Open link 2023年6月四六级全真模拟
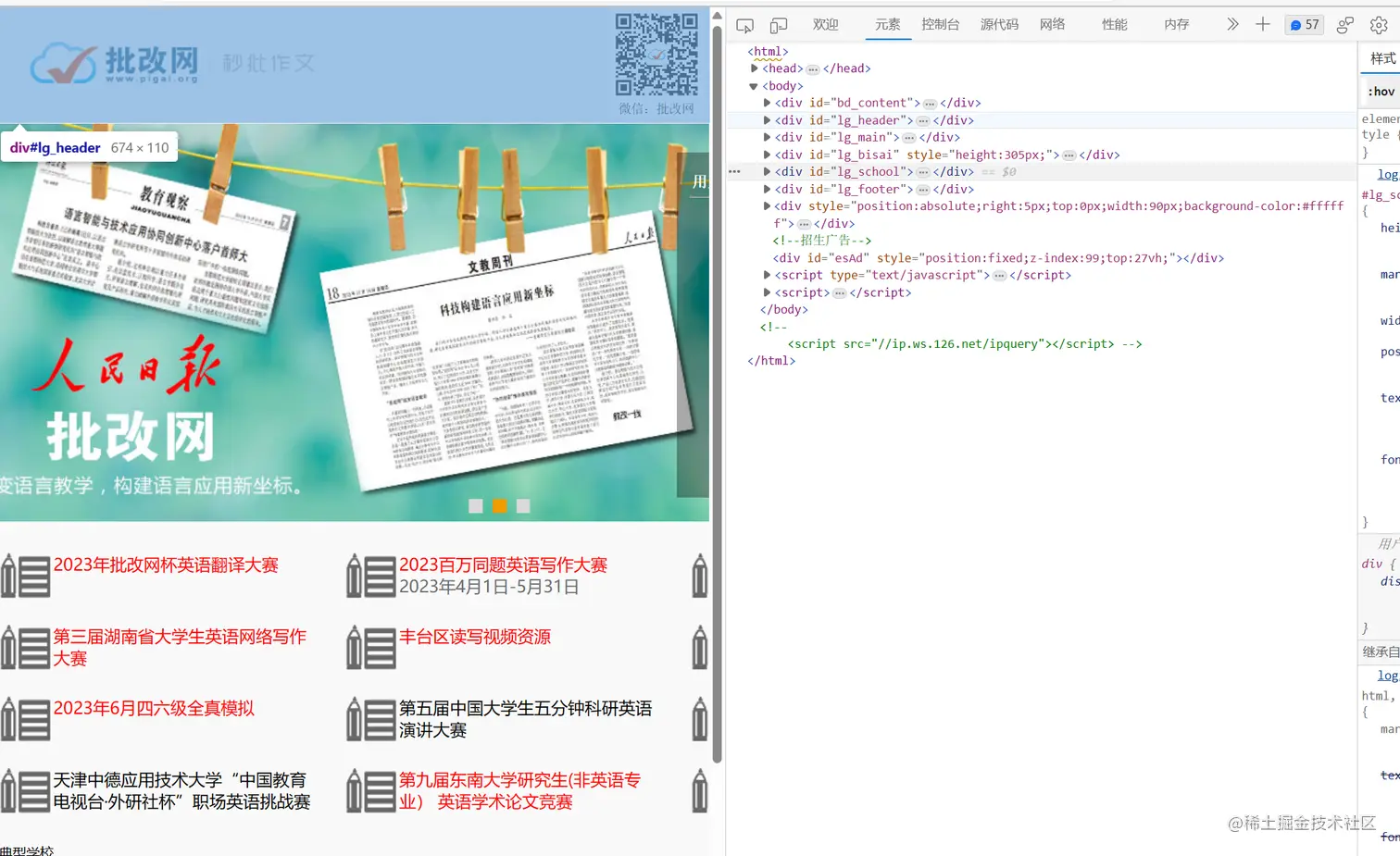The image size is (1400, 856). pos(154,709)
